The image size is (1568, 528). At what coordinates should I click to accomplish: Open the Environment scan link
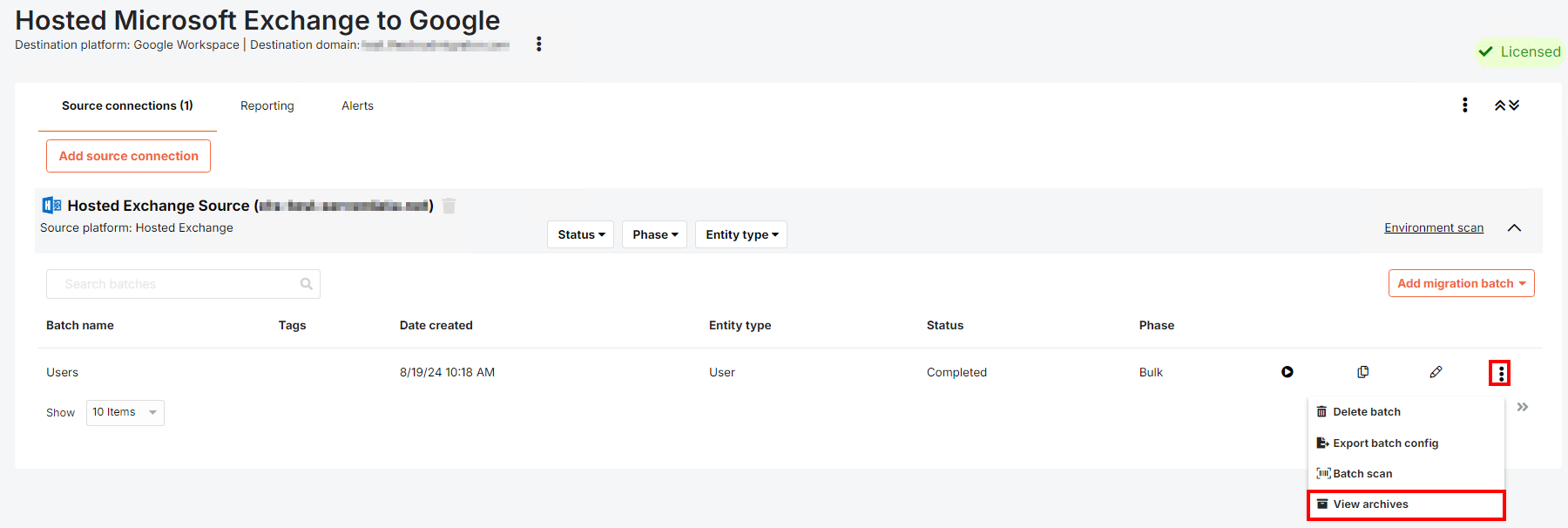click(1434, 227)
